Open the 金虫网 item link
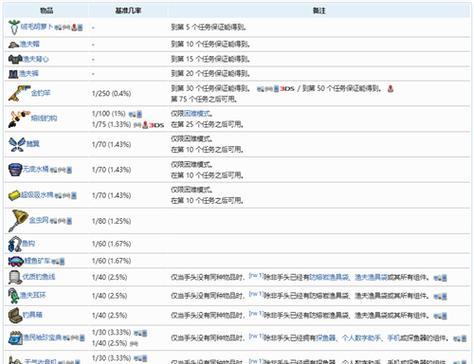The width and height of the screenshot is (474, 364). coord(39,220)
